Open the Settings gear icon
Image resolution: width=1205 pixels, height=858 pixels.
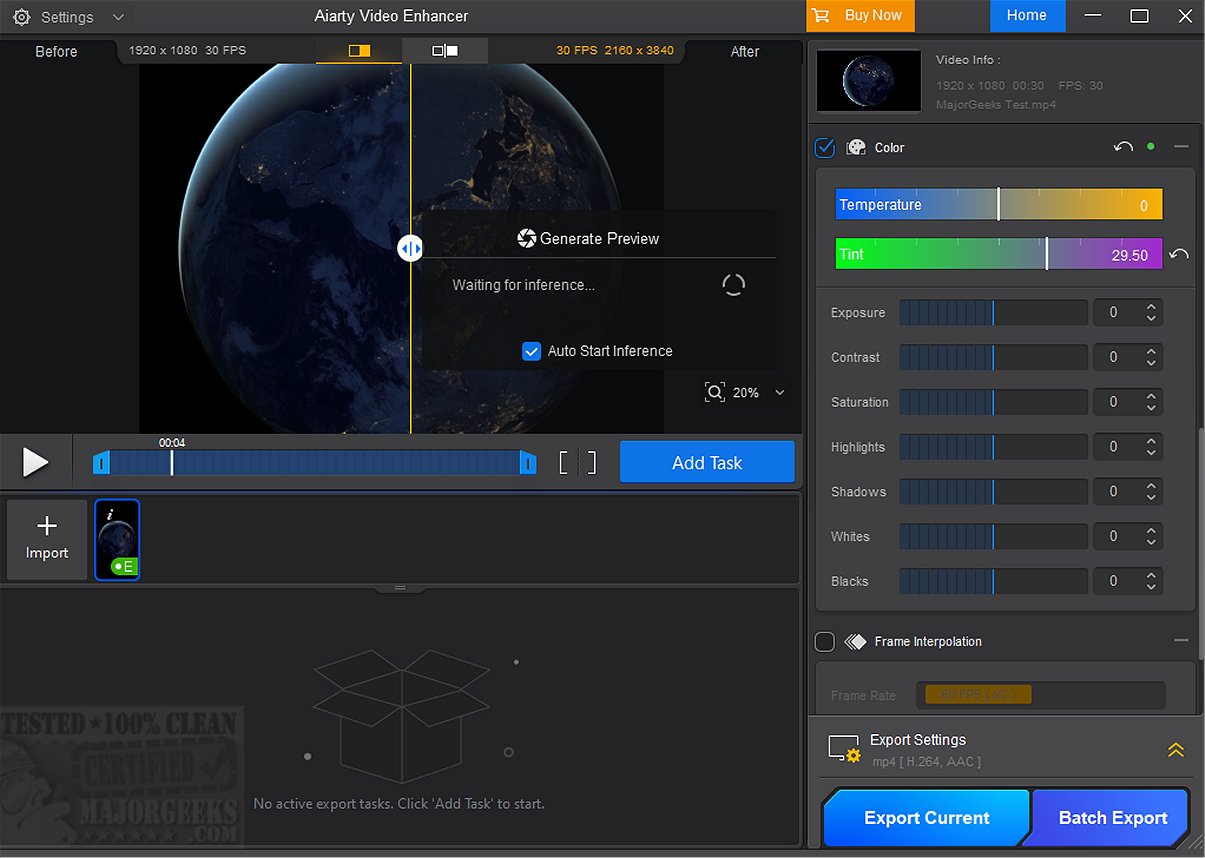point(21,17)
